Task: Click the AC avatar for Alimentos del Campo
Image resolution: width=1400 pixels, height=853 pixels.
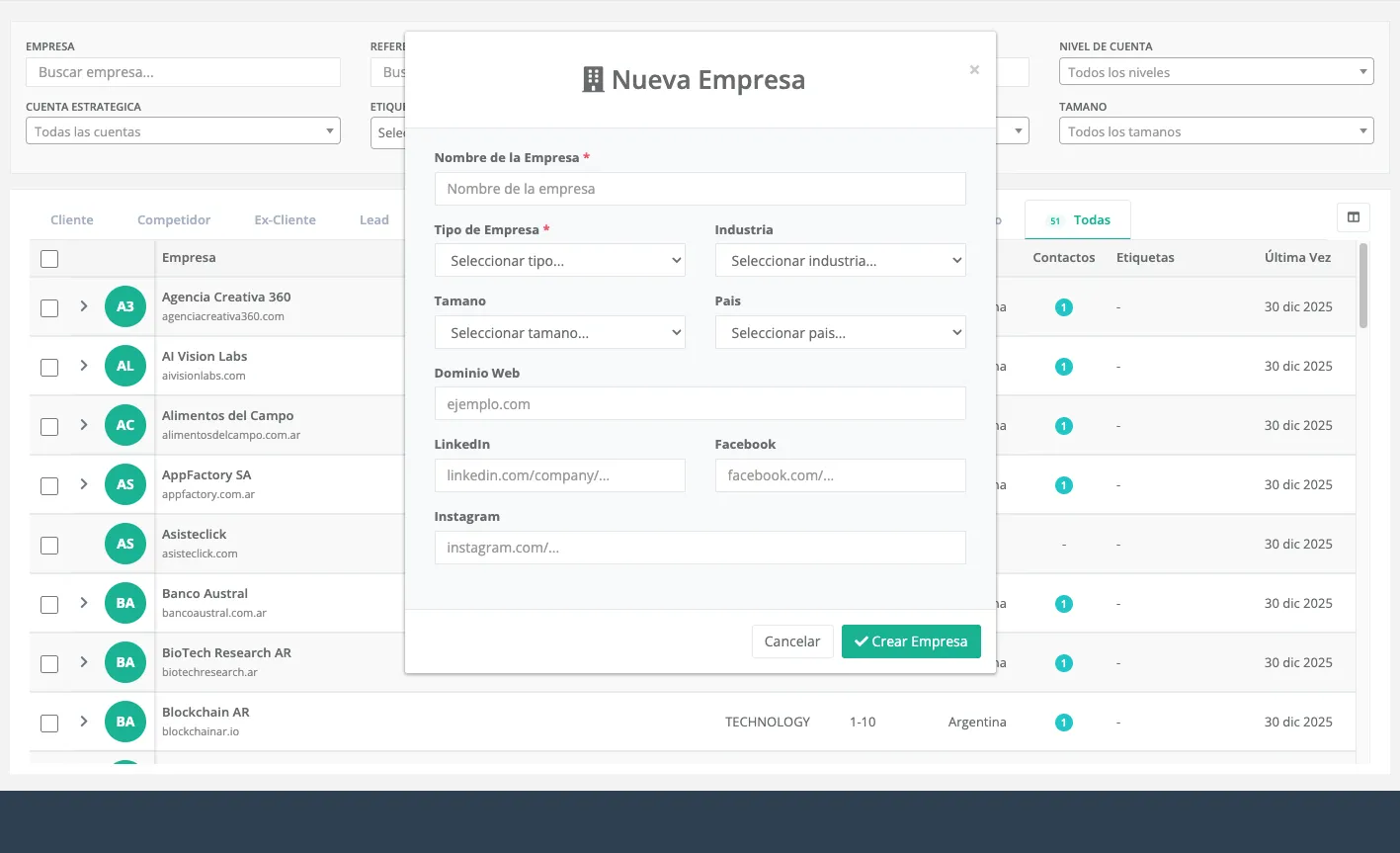Action: pyautogui.click(x=125, y=425)
